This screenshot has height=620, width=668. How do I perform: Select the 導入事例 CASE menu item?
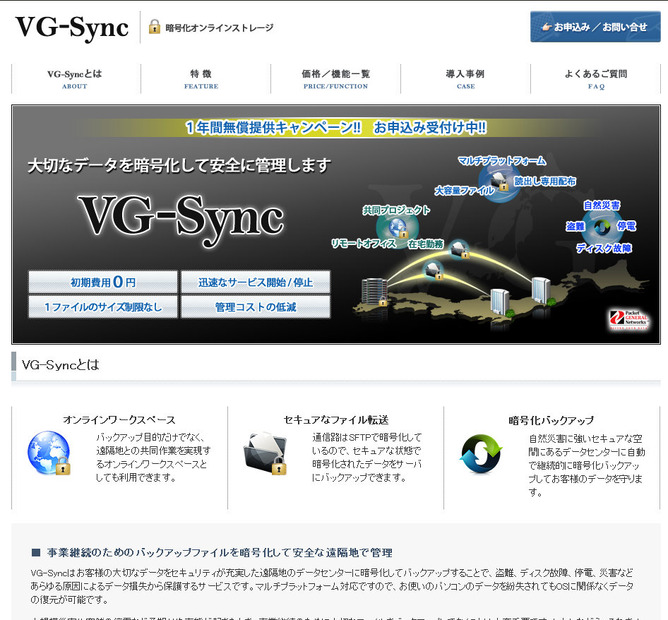[x=465, y=79]
